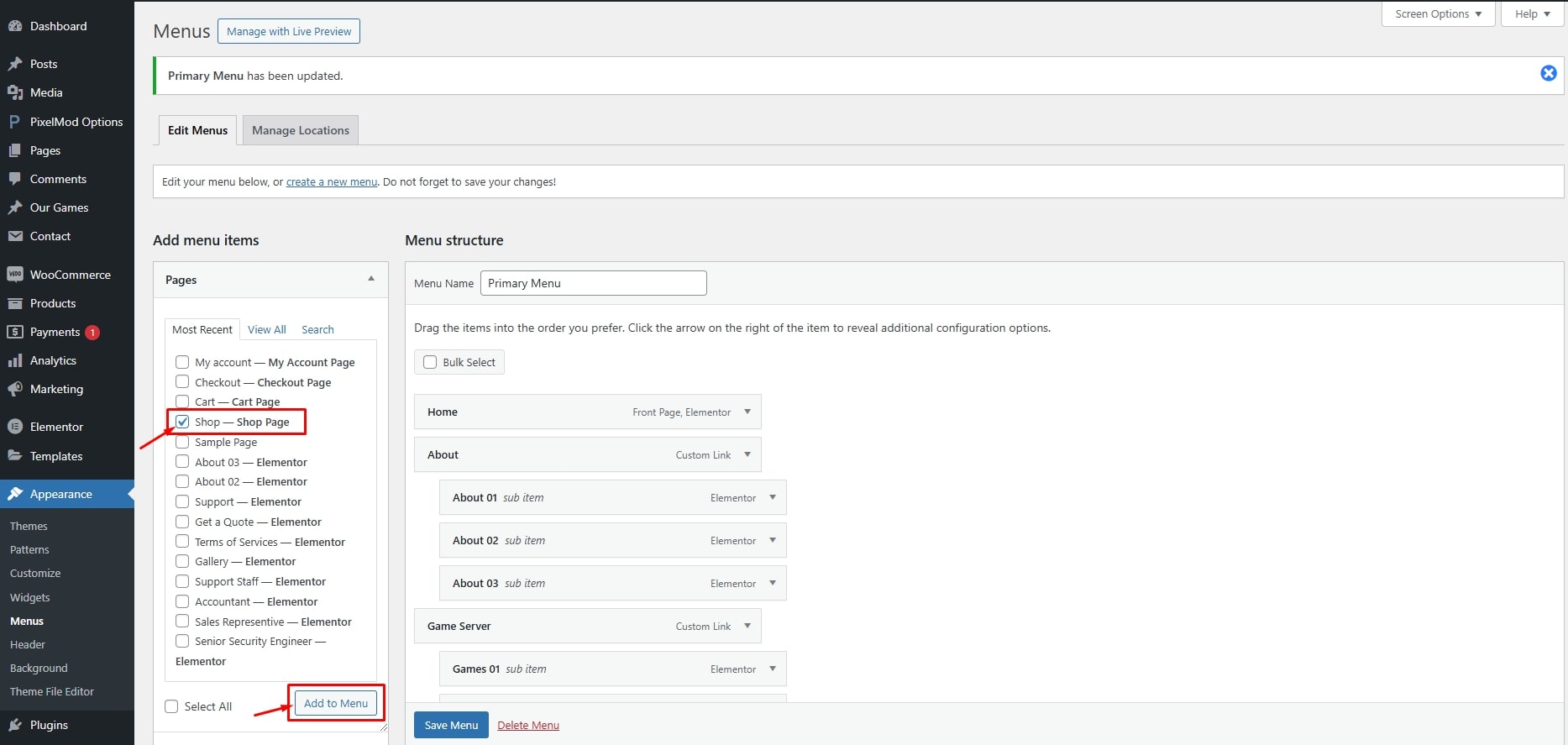Screen dimensions: 1568x745
Task: Expand the About 02 sub item arrow
Action: click(x=773, y=540)
